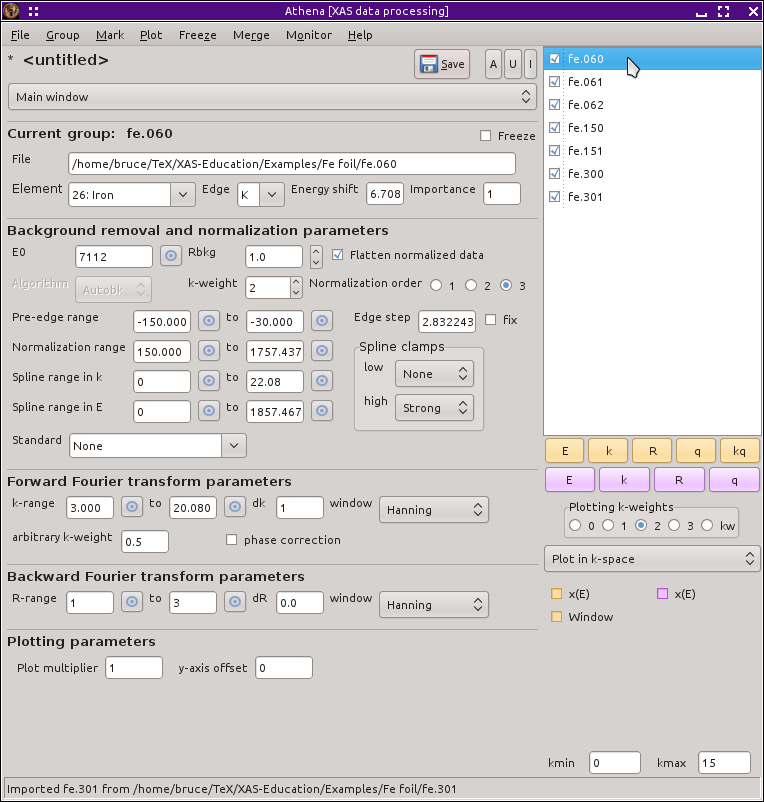Toggle purple χ(E) plot option

pyautogui.click(x=663, y=593)
